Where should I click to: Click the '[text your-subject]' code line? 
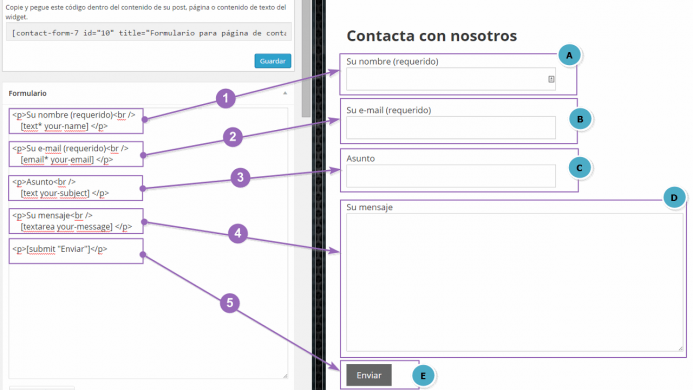65,193
